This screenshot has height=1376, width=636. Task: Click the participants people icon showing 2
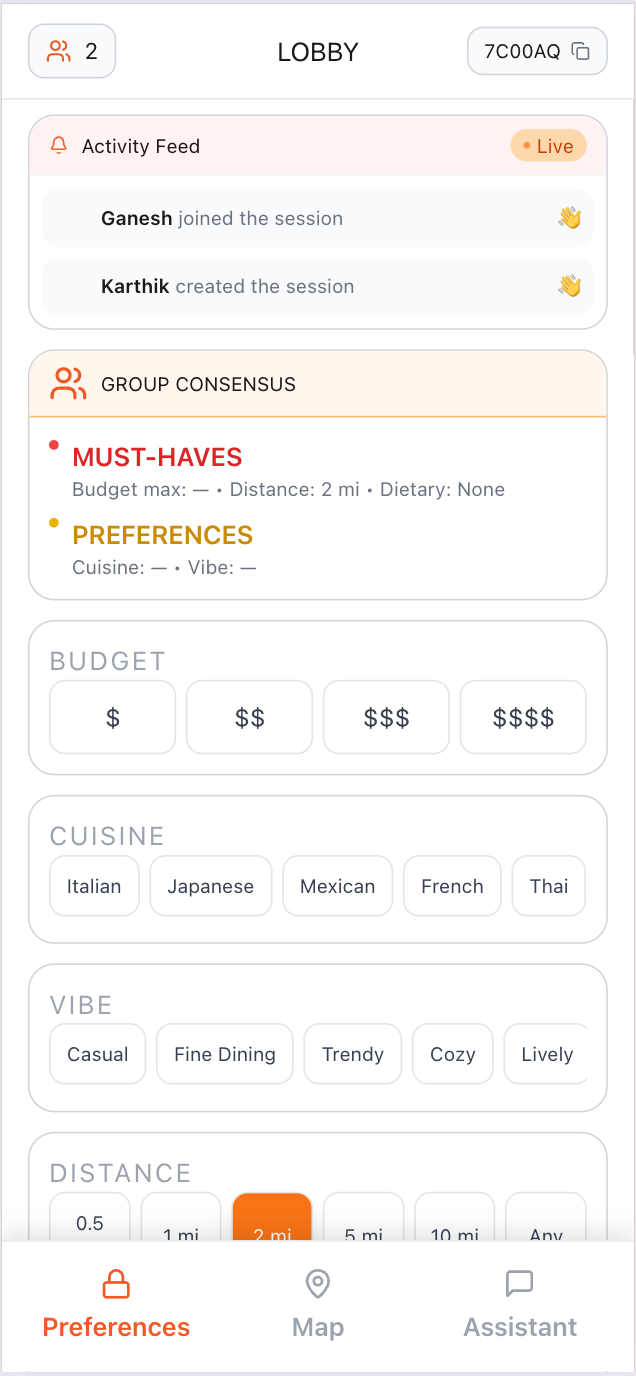coord(60,51)
